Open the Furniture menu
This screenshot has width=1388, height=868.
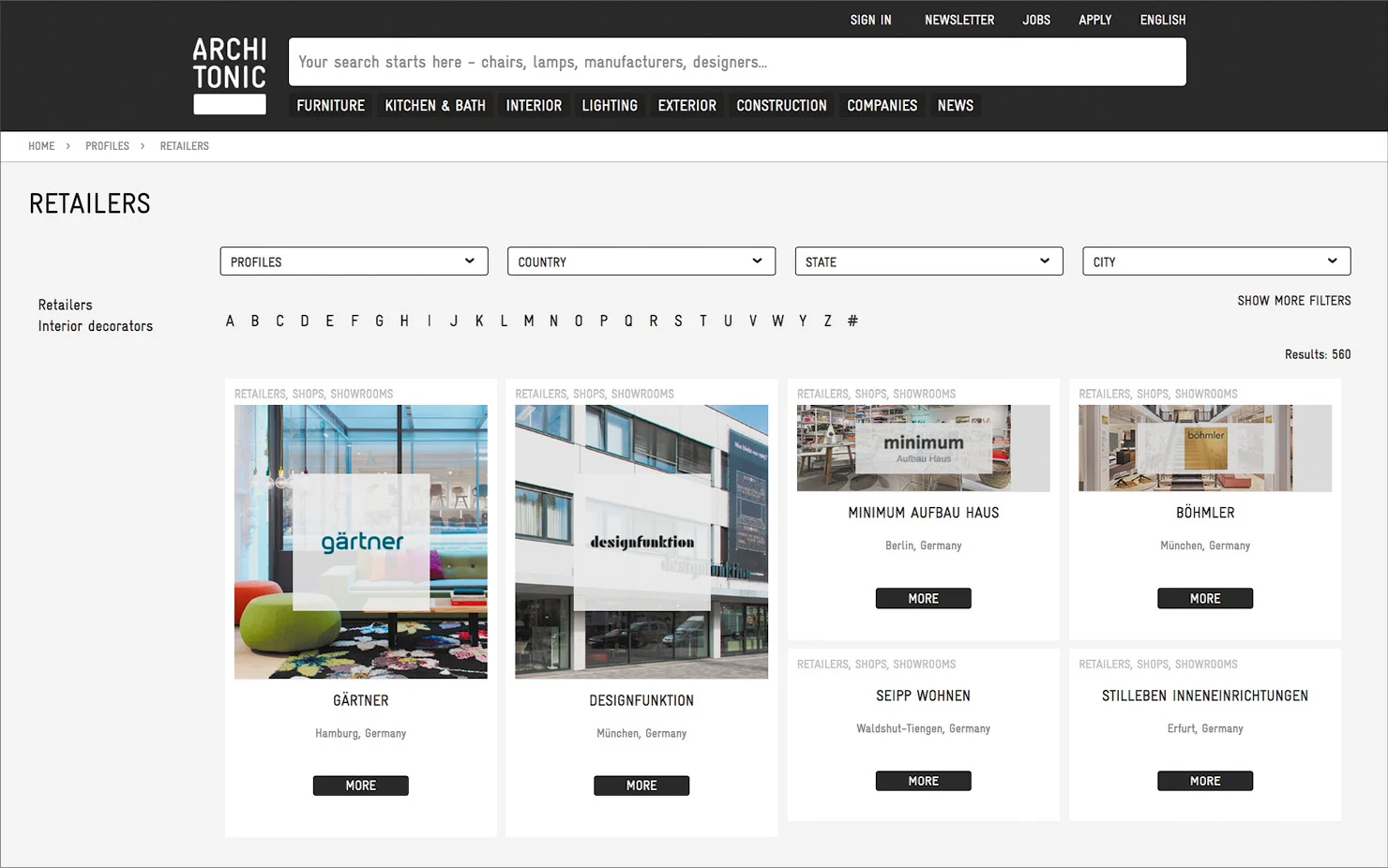(x=331, y=105)
